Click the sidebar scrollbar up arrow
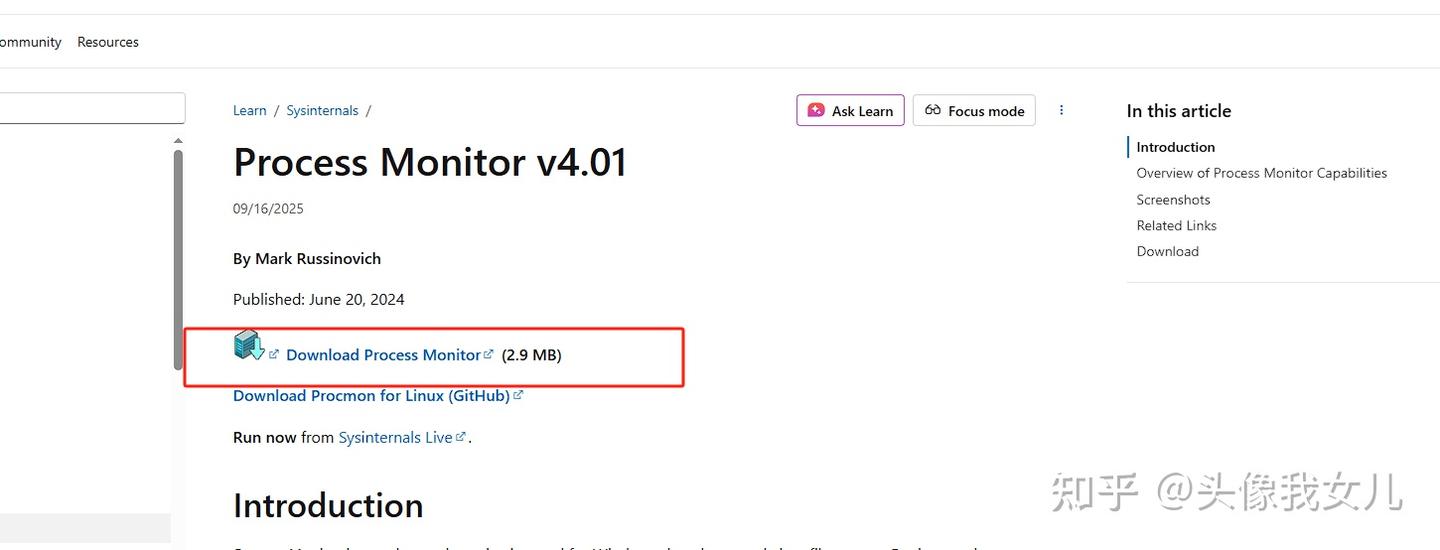The image size is (1440, 550). pos(178,141)
